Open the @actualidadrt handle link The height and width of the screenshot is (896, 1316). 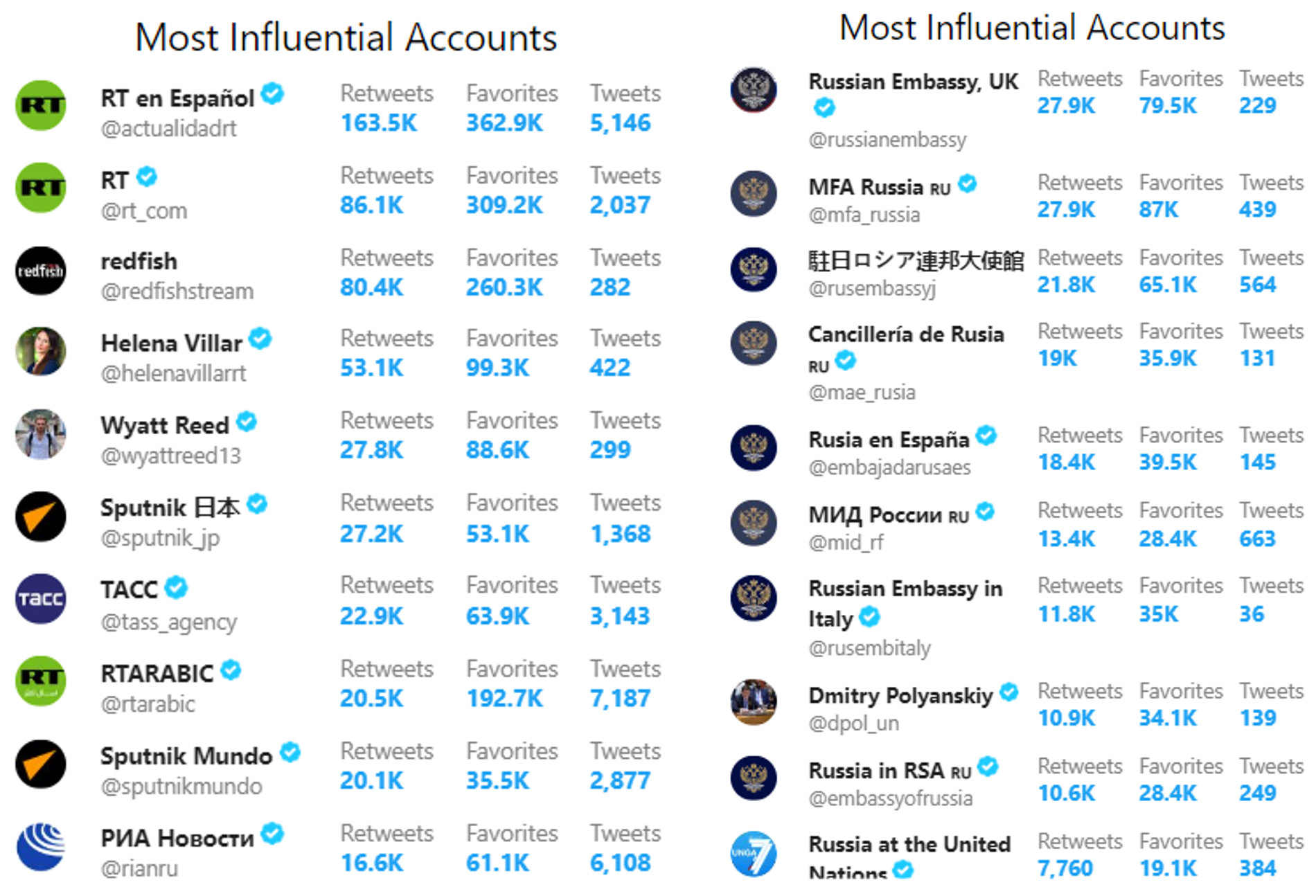(169, 129)
